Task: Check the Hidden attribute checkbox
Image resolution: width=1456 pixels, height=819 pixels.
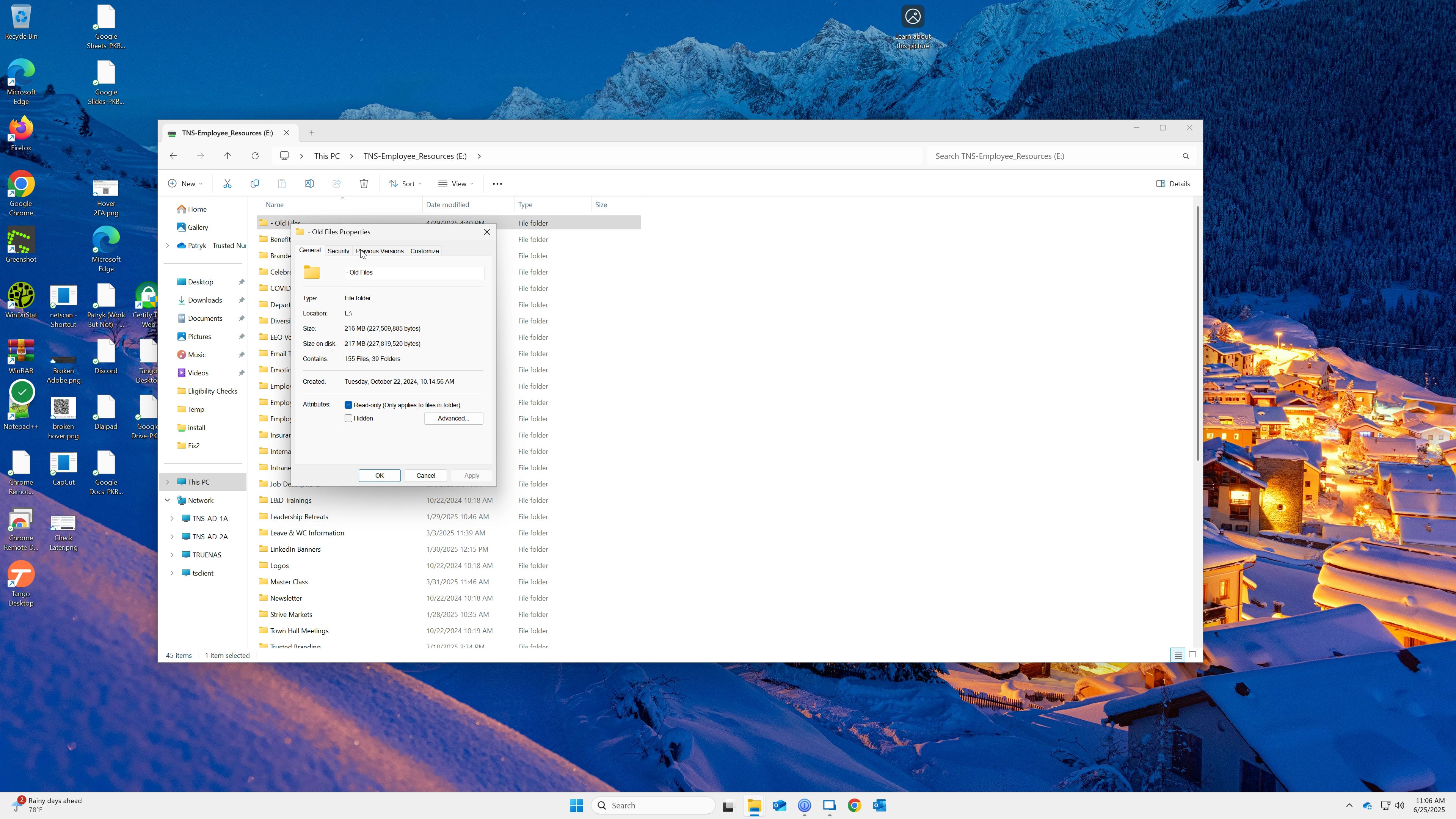Action: (x=348, y=418)
